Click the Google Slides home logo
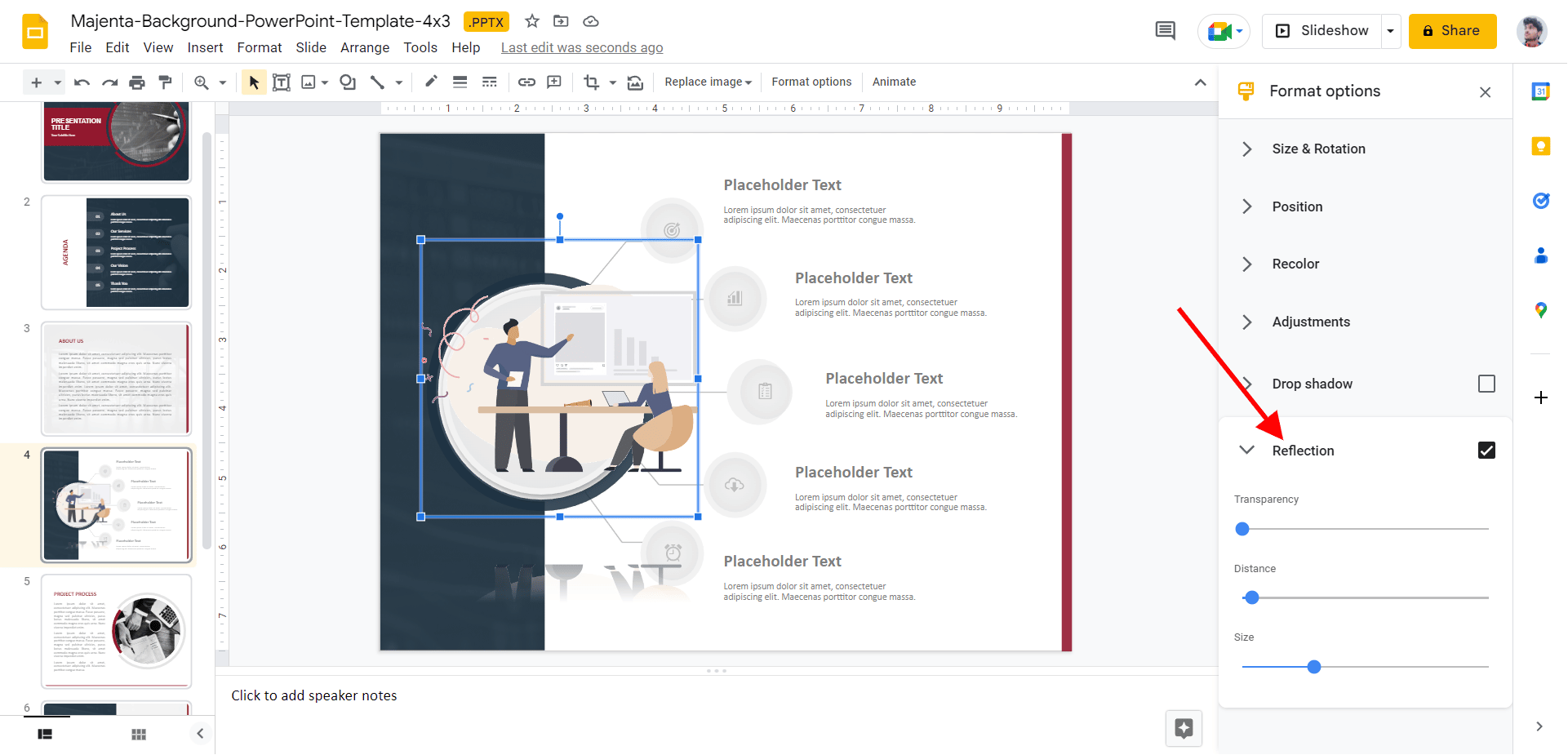This screenshot has height=755, width=1568. coord(35,32)
